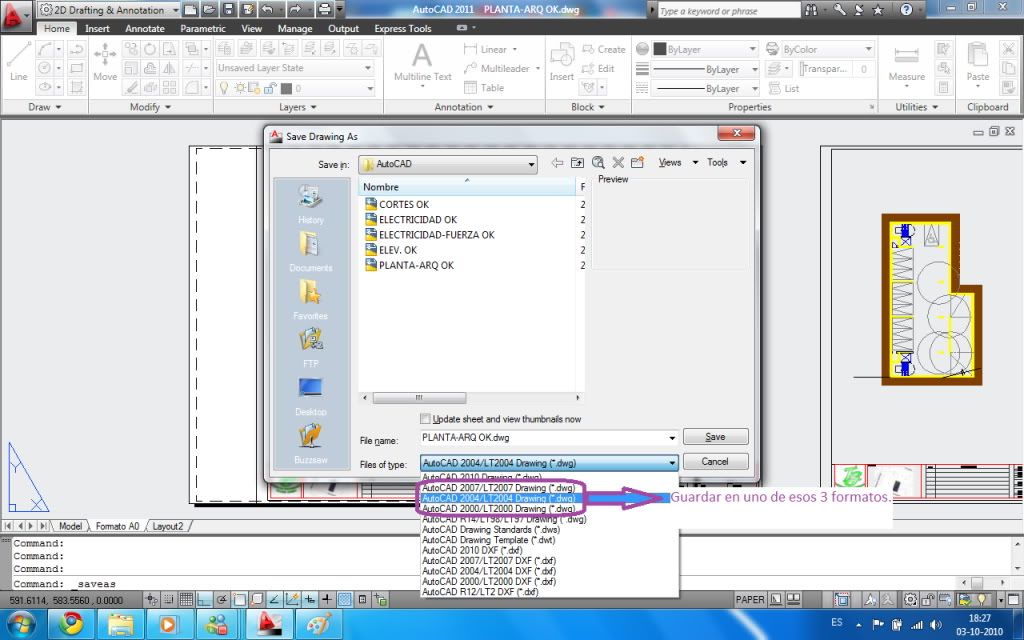
Task: Open the Views menu dropdown
Action: pos(678,163)
